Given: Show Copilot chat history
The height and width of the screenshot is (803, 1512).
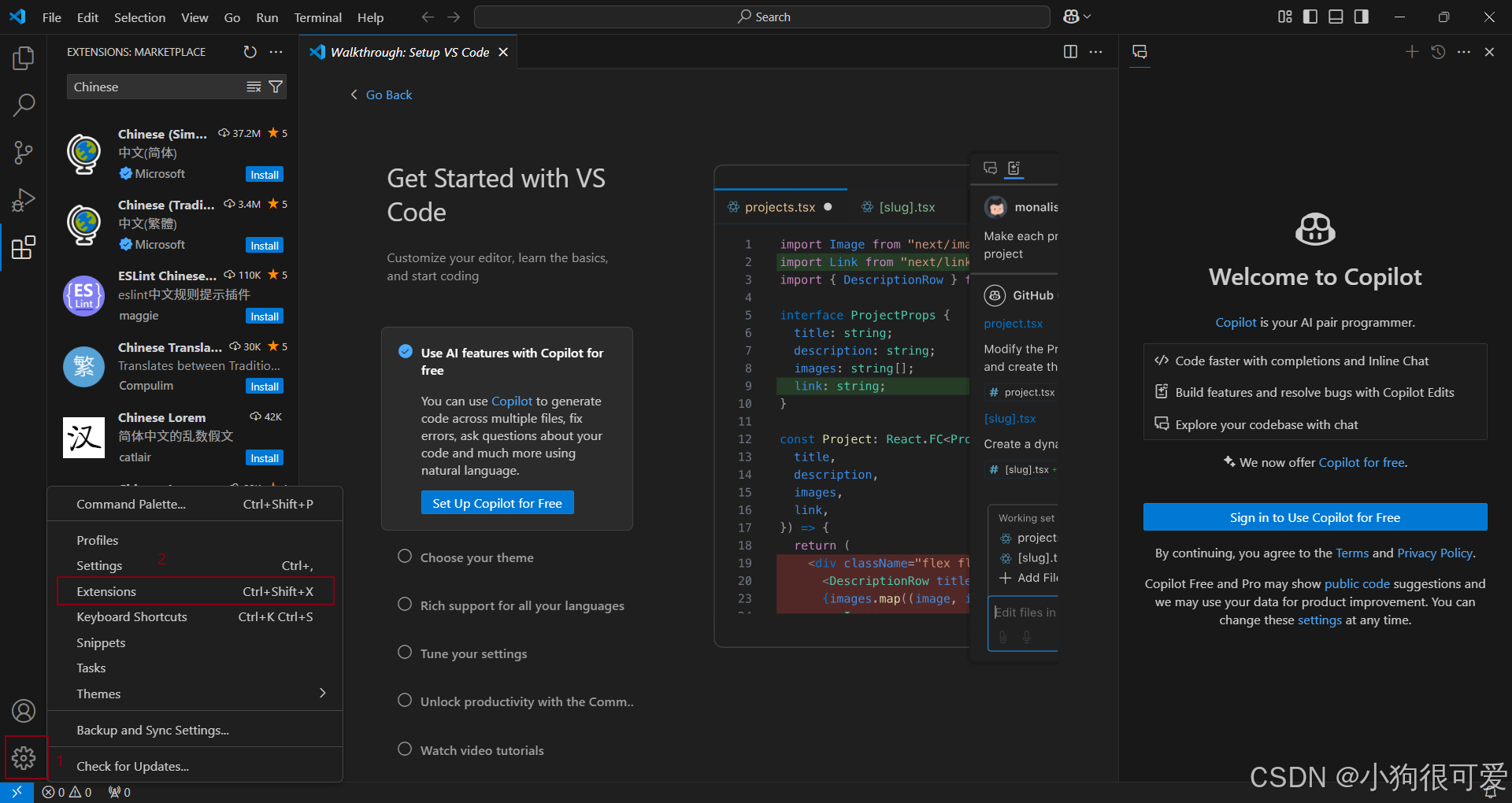Looking at the screenshot, I should [1438, 52].
